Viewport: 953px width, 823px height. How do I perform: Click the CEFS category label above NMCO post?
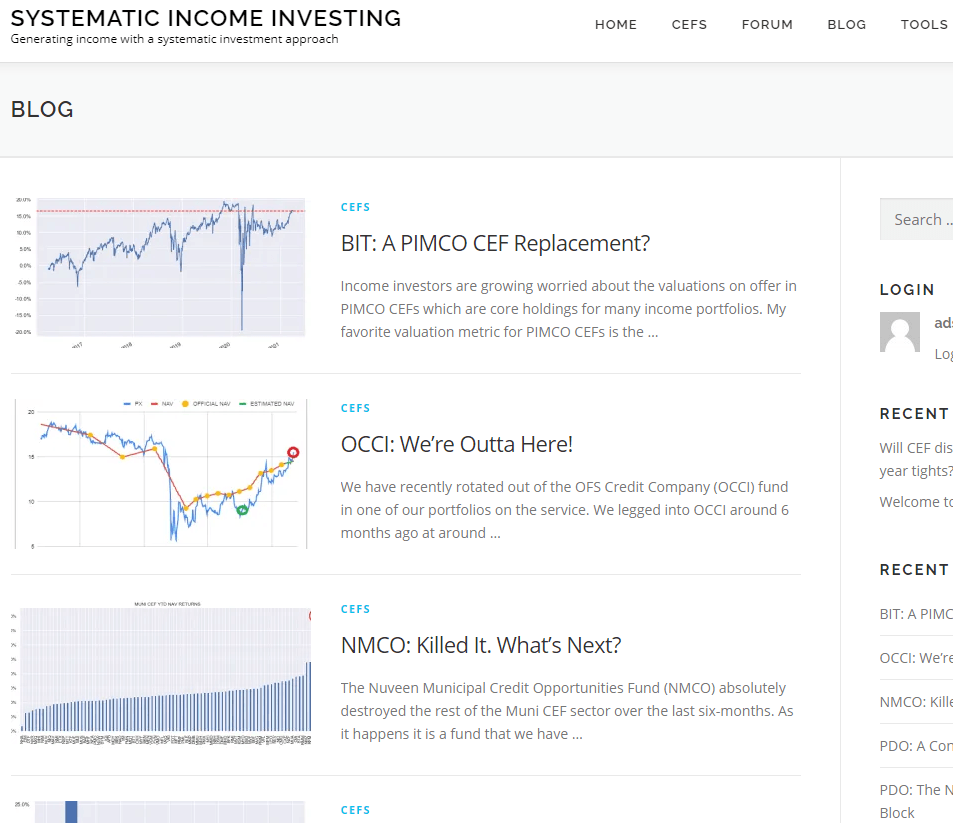point(355,609)
